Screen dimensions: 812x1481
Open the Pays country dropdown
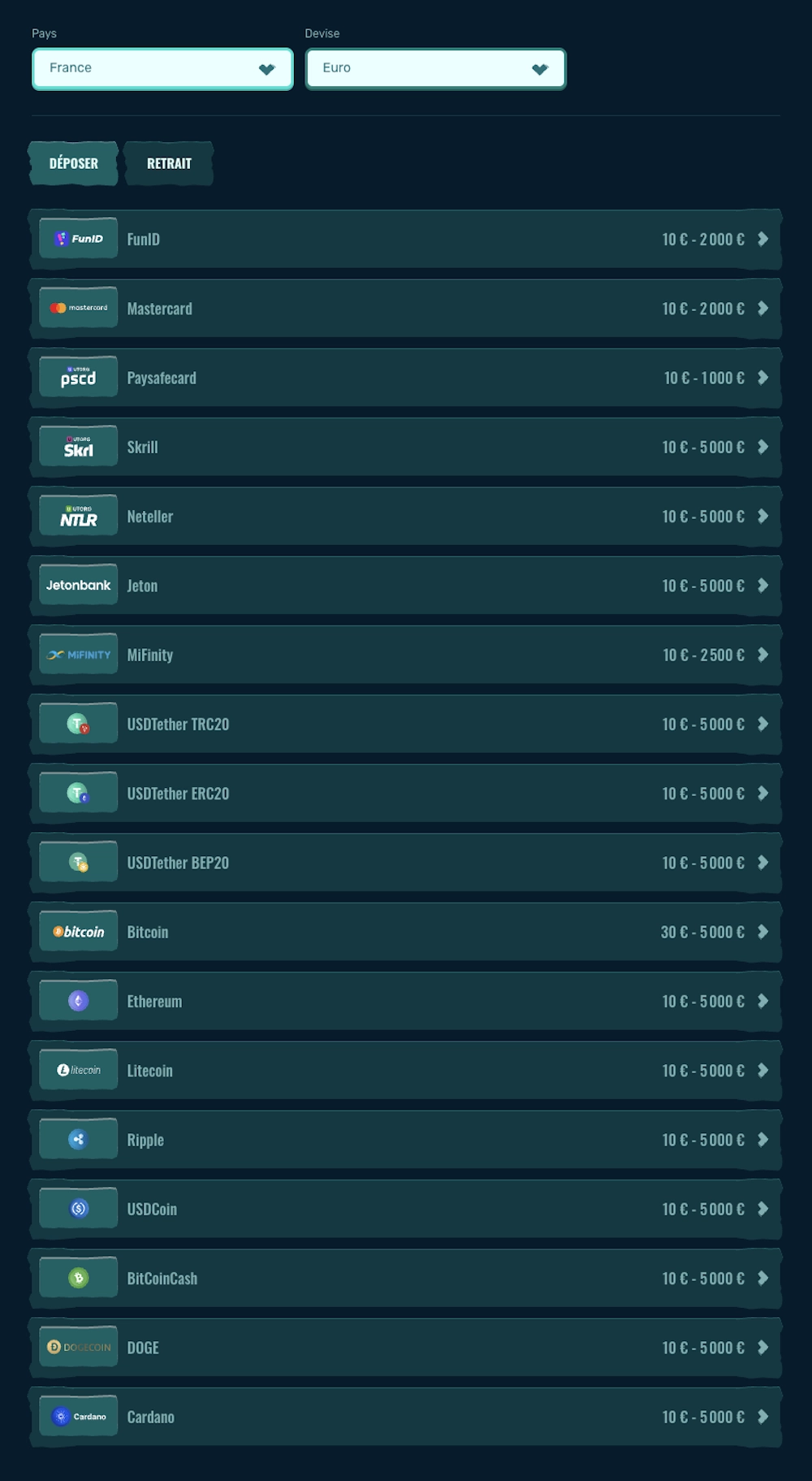click(162, 69)
